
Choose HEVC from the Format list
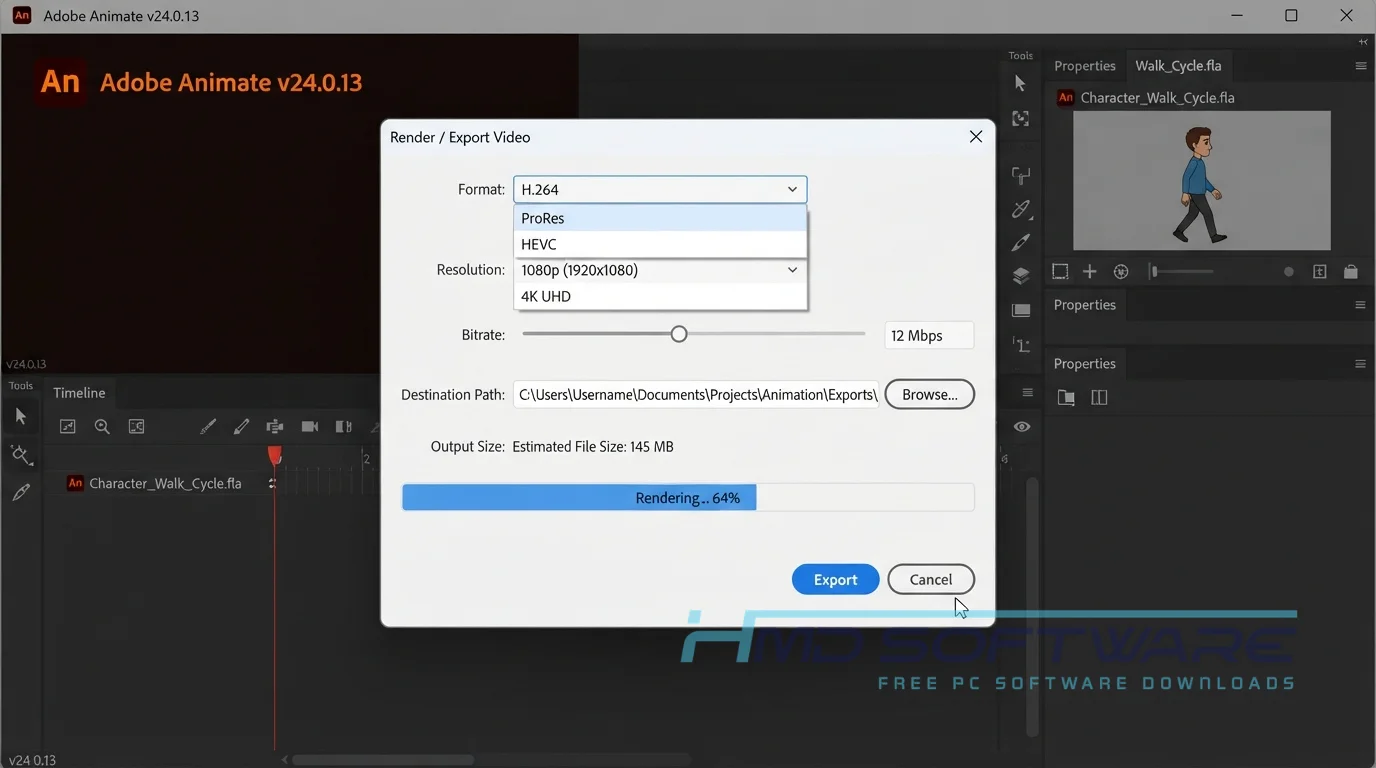tap(660, 244)
